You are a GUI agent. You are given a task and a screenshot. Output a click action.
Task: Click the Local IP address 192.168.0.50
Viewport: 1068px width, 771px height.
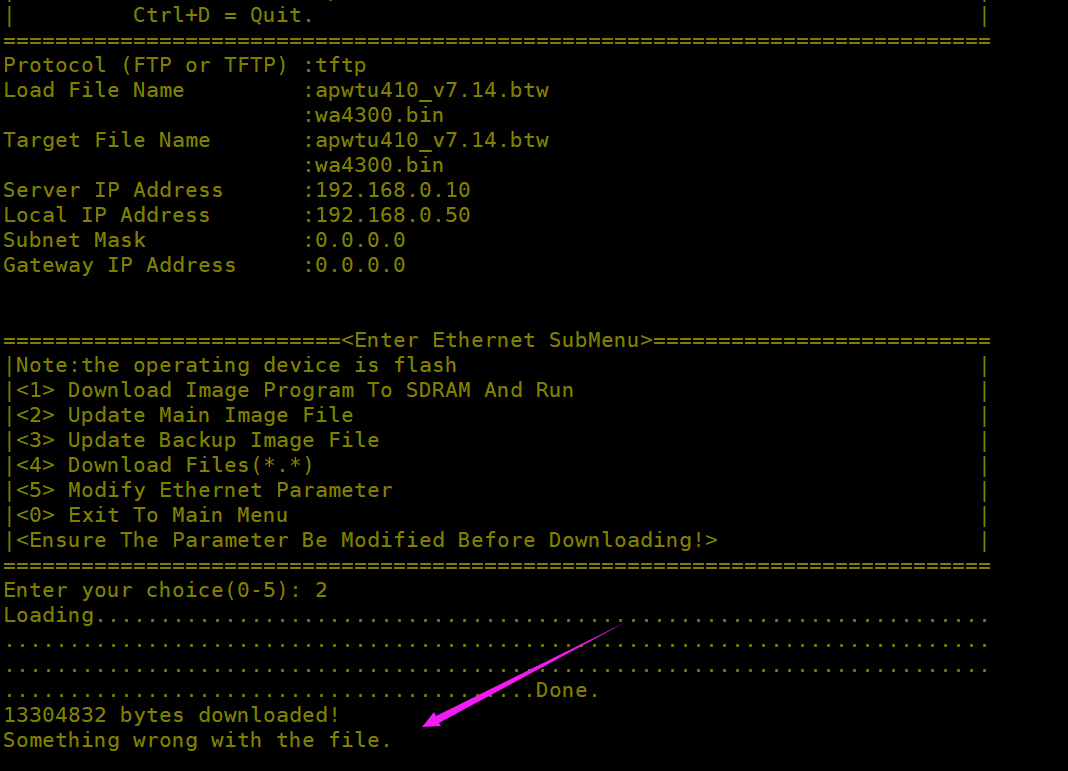392,215
